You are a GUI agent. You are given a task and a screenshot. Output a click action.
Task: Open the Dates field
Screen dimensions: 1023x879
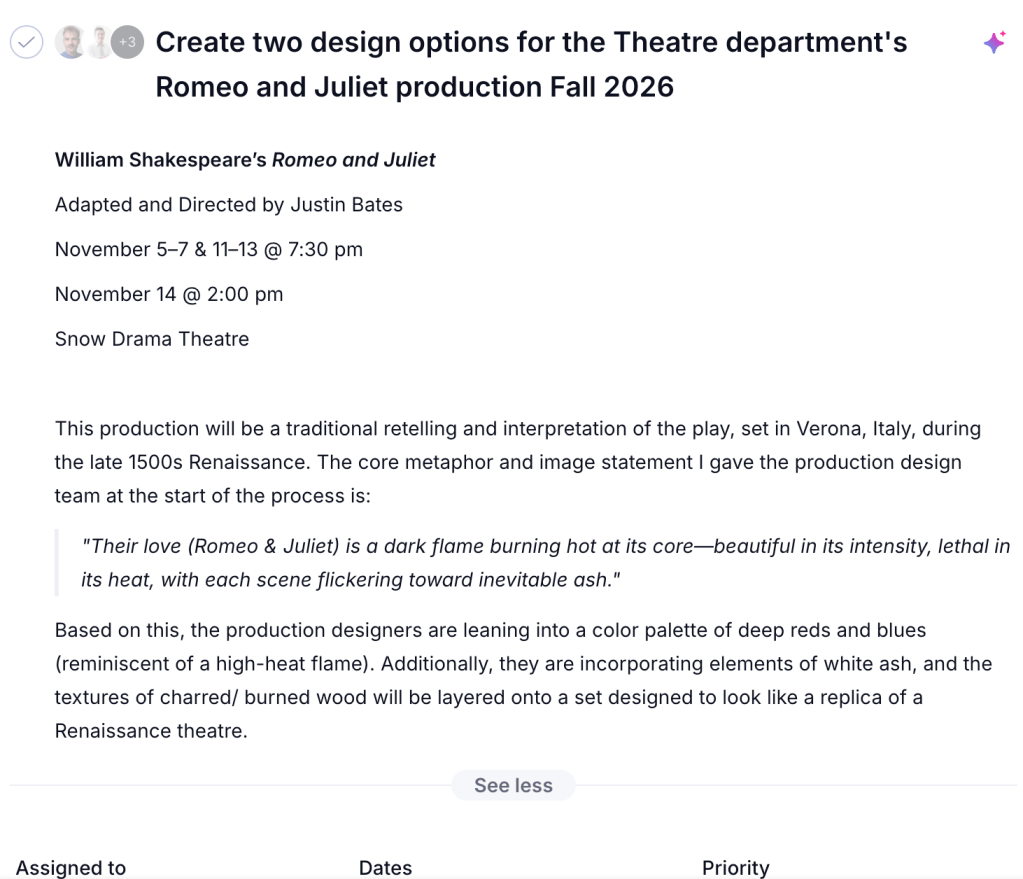tap(386, 868)
